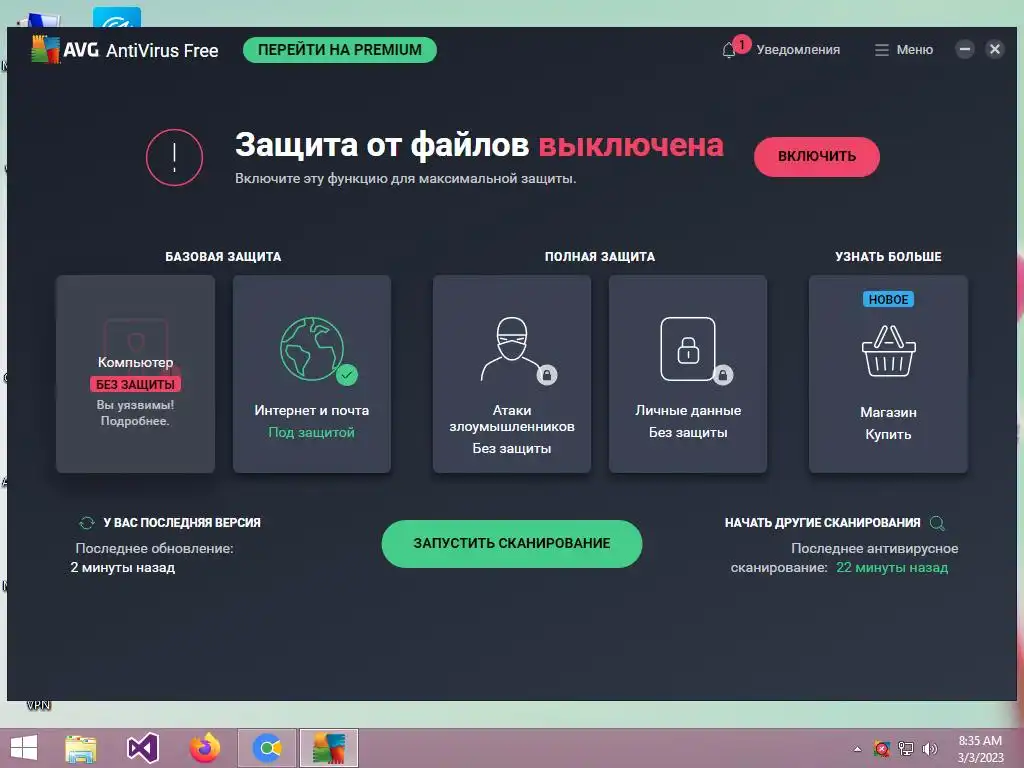Click the exclamation warning circle icon

174,157
